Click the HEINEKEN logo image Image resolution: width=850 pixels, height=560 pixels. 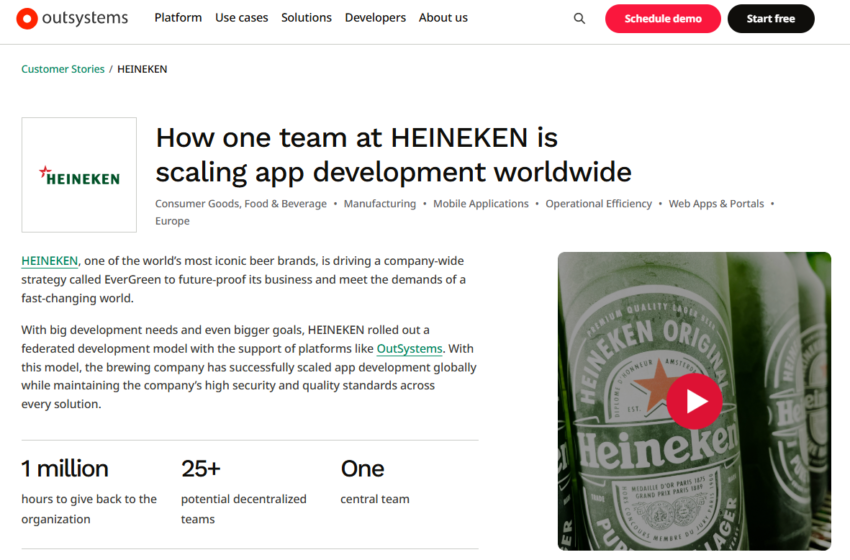coord(79,175)
